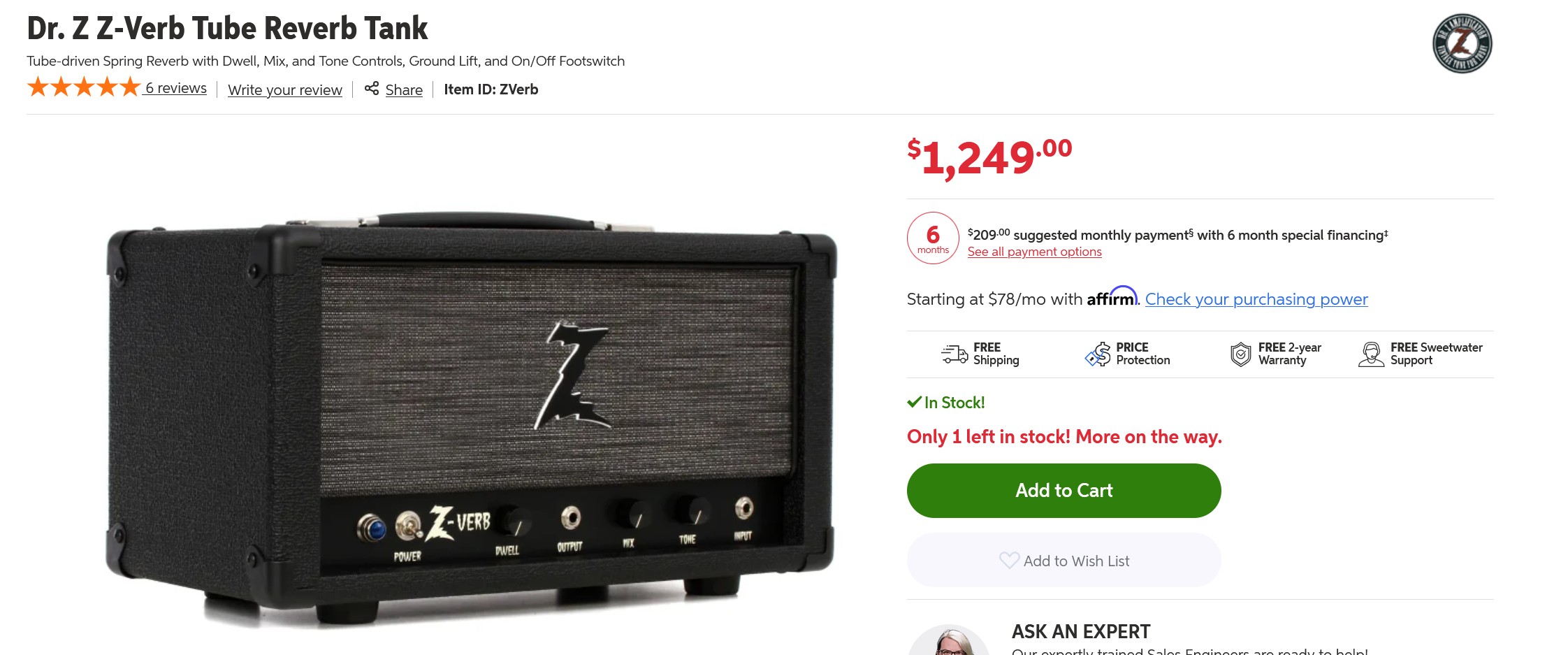The height and width of the screenshot is (655, 1568).
Task: Click the Dr. Z brand logo badge
Action: tap(1462, 43)
